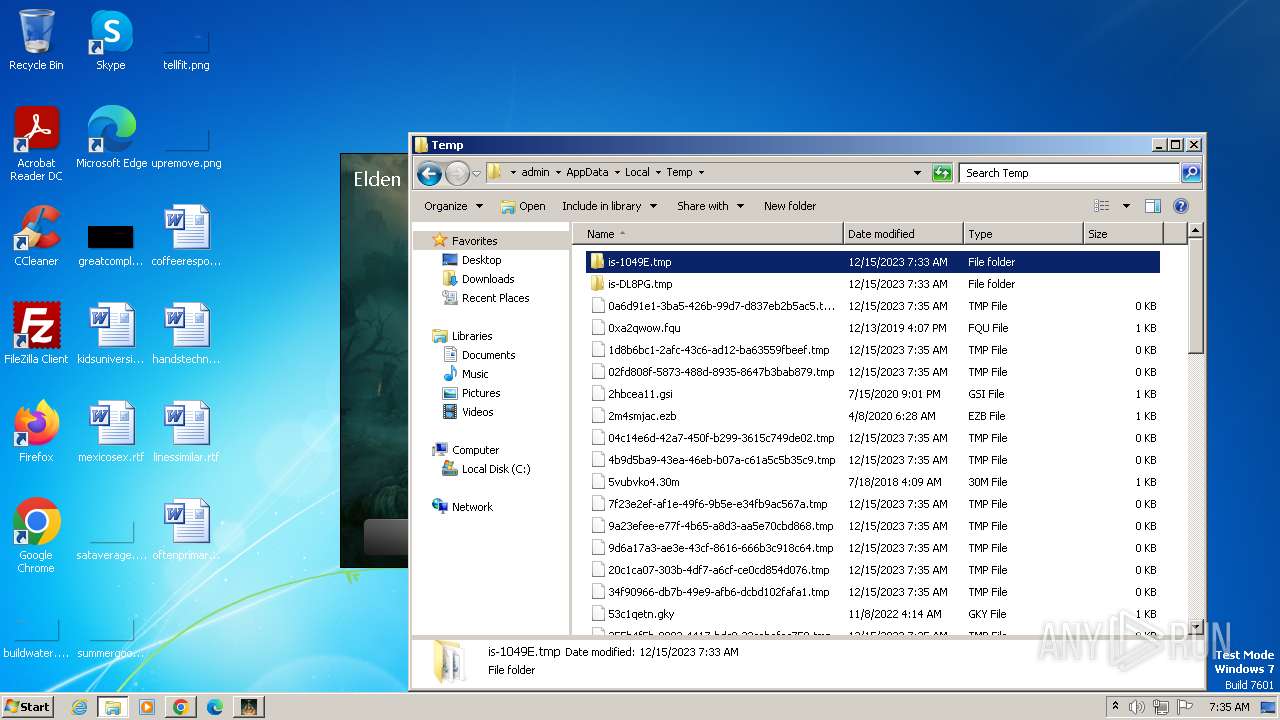This screenshot has width=1280, height=720.
Task: Click Search Temp input field
Action: 1068,173
